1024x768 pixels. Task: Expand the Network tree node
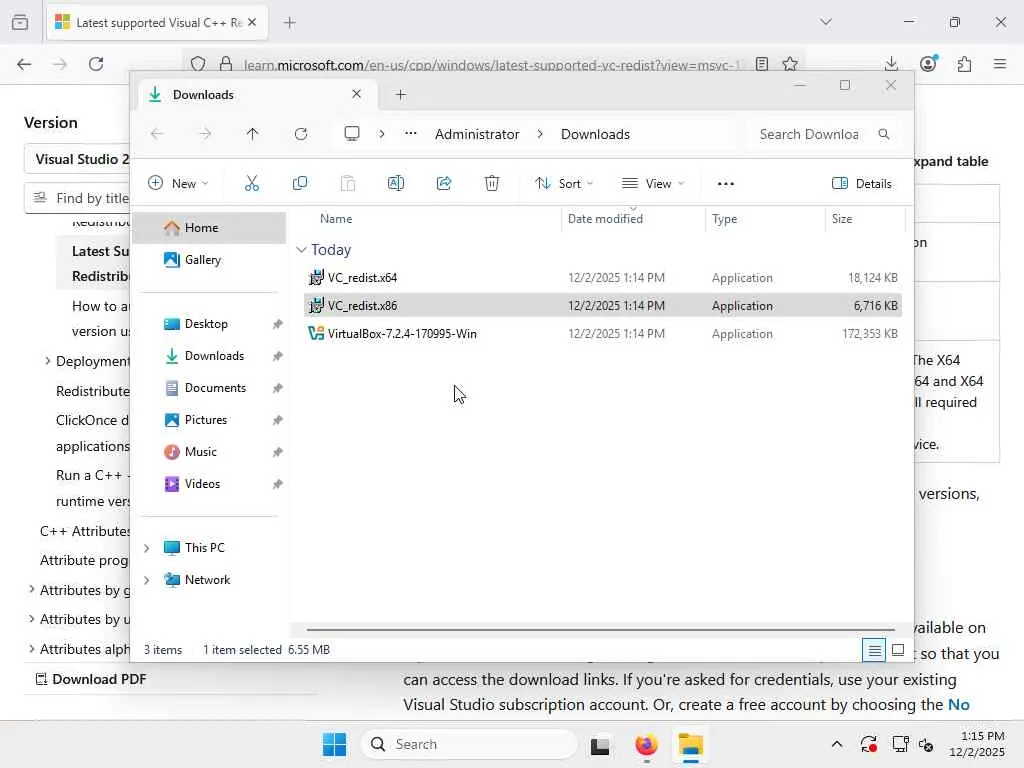pos(147,580)
